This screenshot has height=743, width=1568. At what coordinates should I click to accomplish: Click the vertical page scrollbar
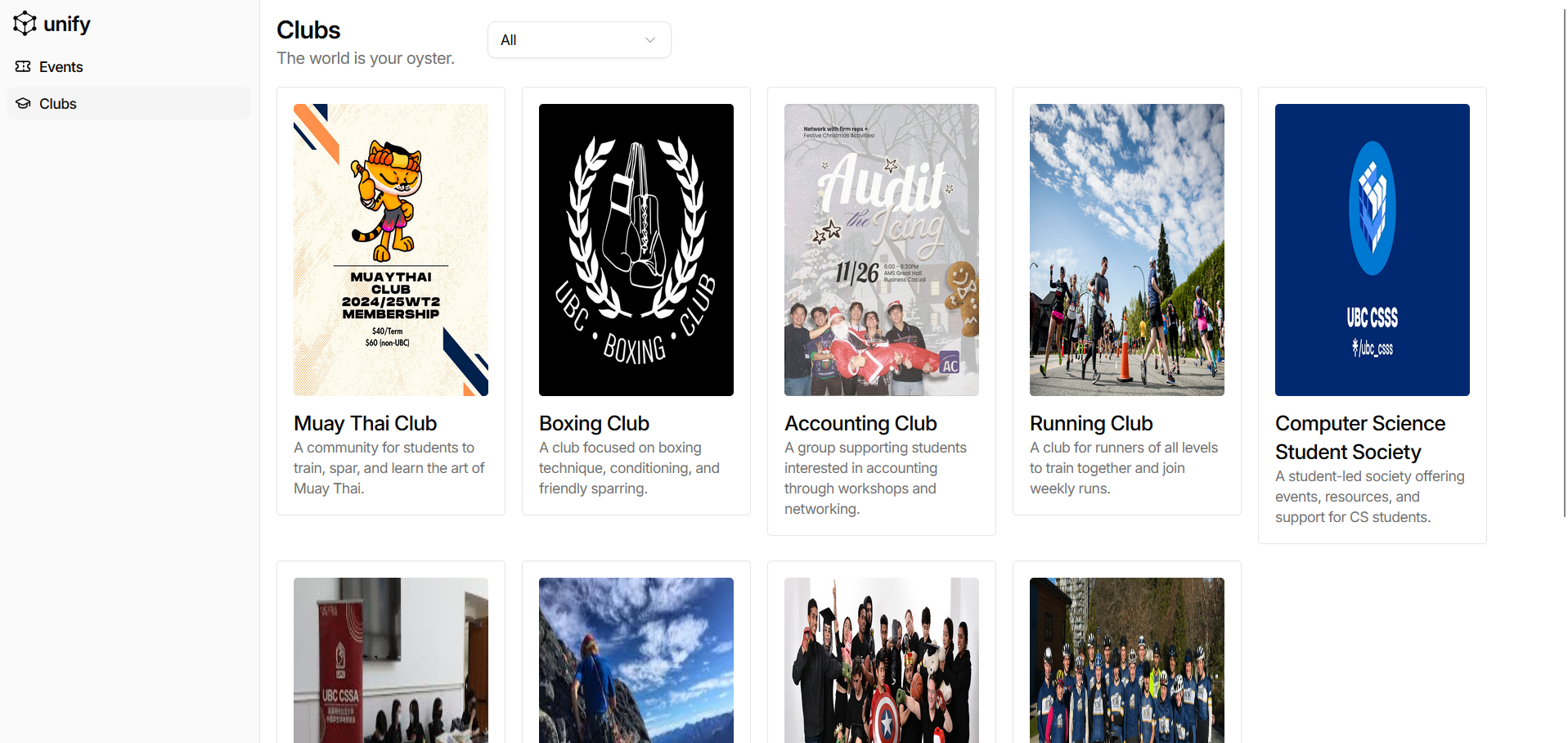(1564, 262)
